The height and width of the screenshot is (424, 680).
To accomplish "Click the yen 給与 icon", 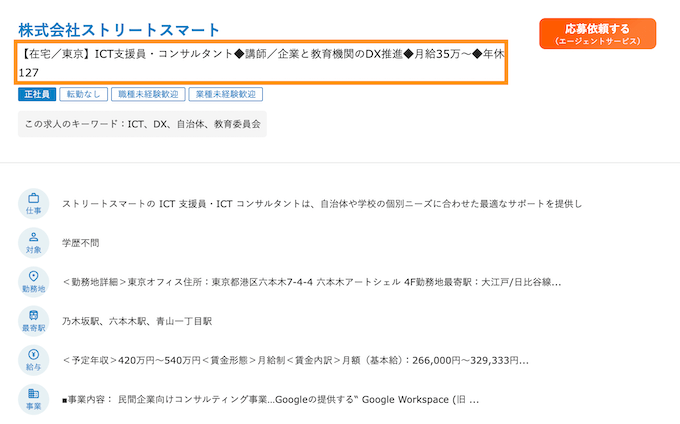I will [x=33, y=360].
